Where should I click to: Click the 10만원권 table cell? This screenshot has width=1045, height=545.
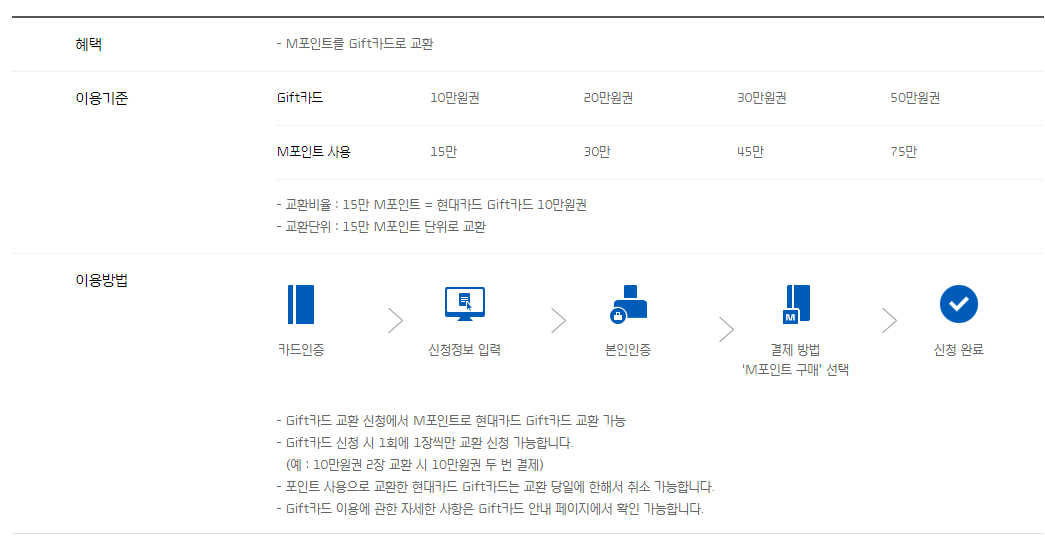[455, 98]
